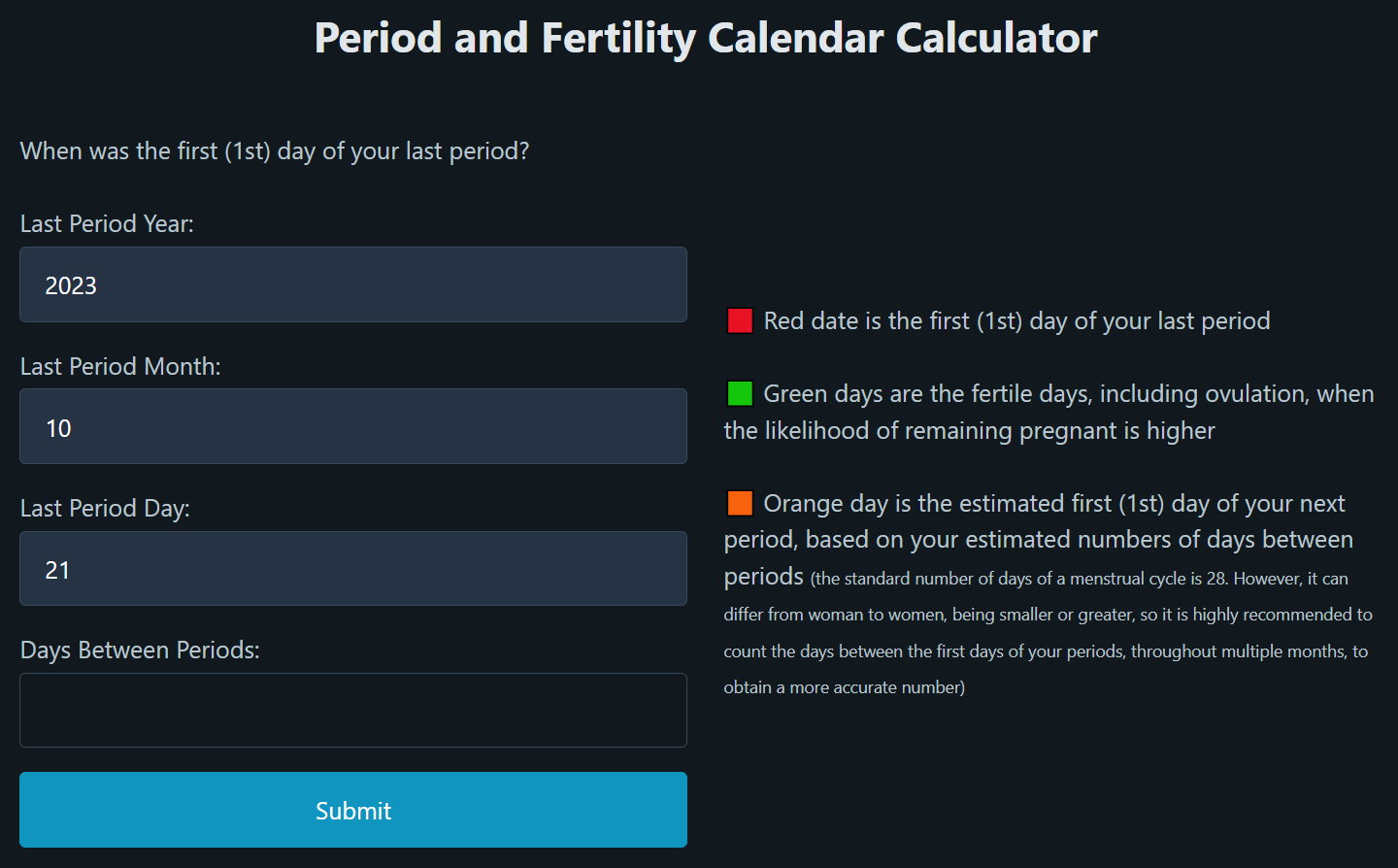Screen dimensions: 1398x868
Task: Click the green fertile days swatch
Action: (x=740, y=393)
